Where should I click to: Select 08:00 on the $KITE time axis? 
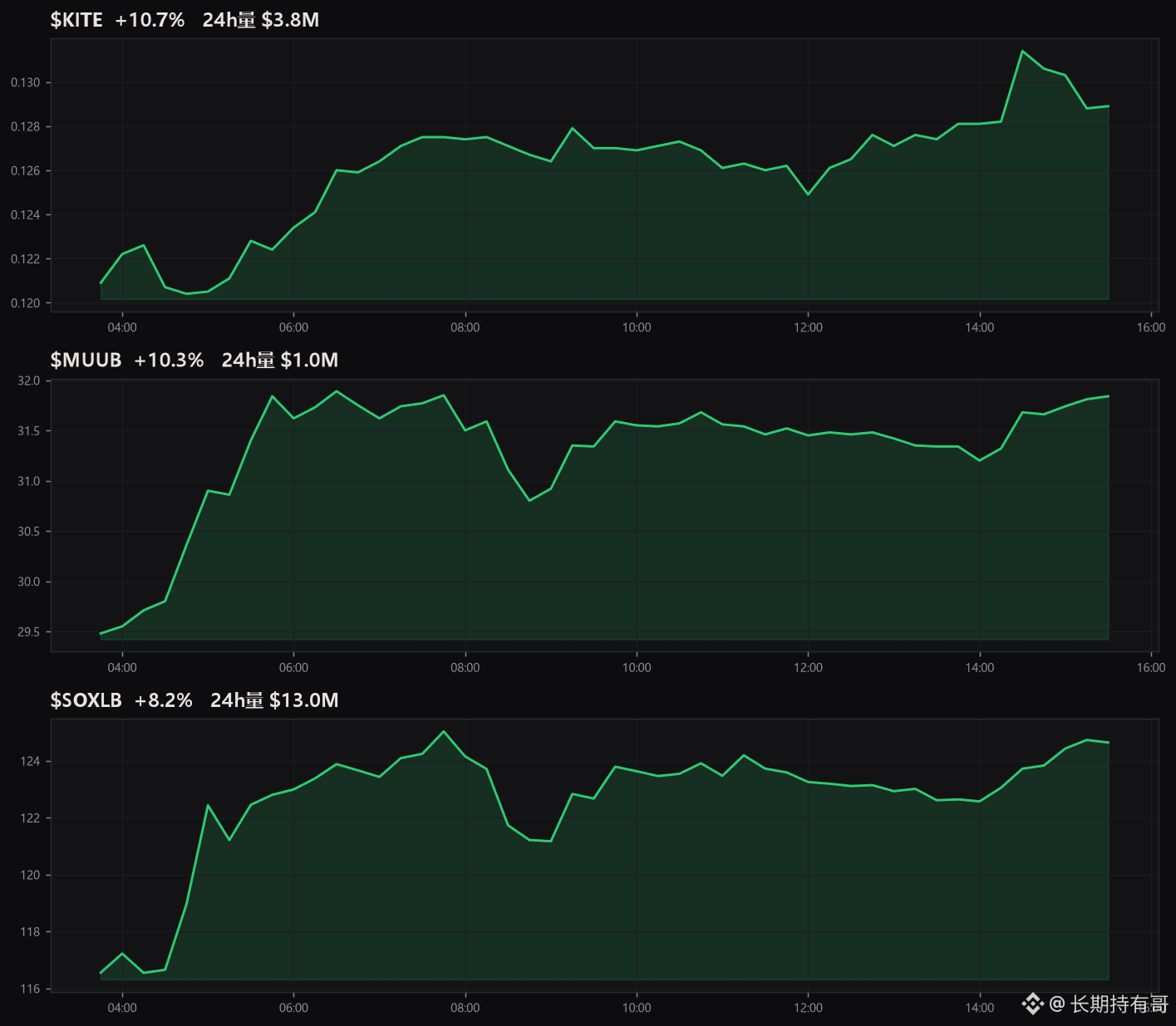tap(465, 327)
